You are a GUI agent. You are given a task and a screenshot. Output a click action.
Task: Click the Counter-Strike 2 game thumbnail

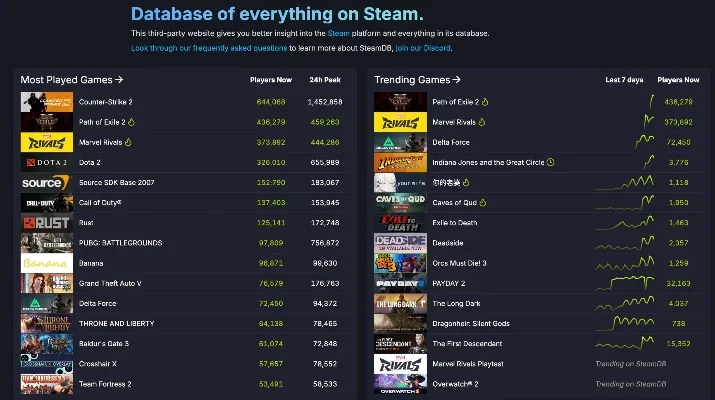(46, 101)
